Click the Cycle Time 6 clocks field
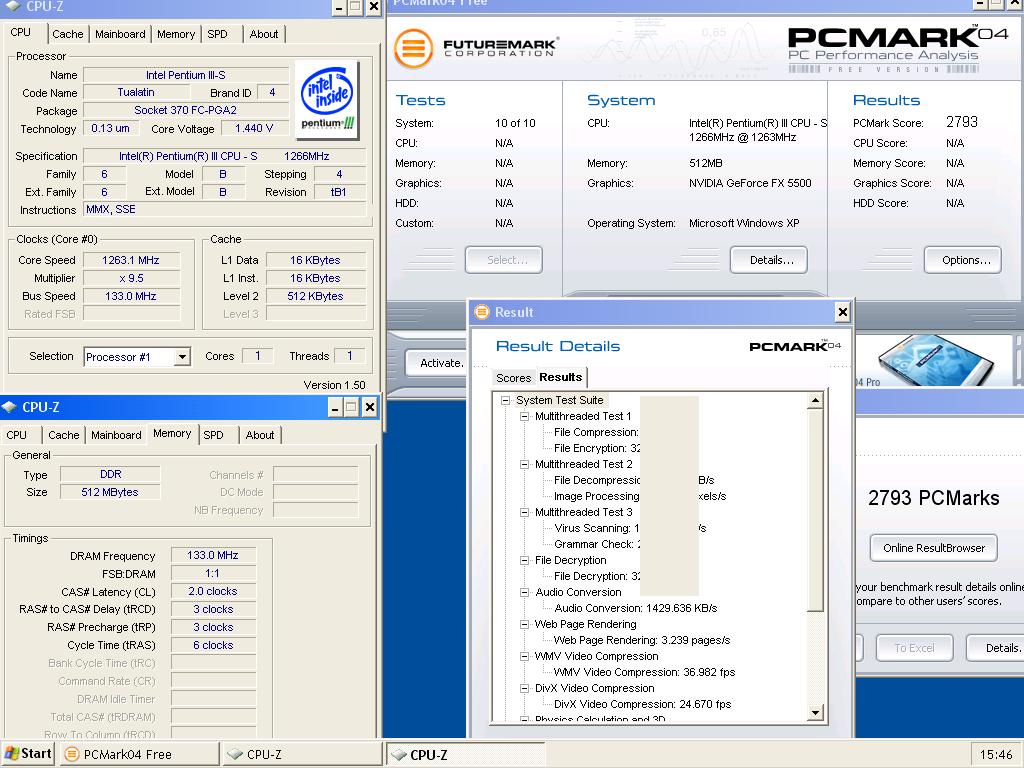The height and width of the screenshot is (768, 1024). point(213,645)
